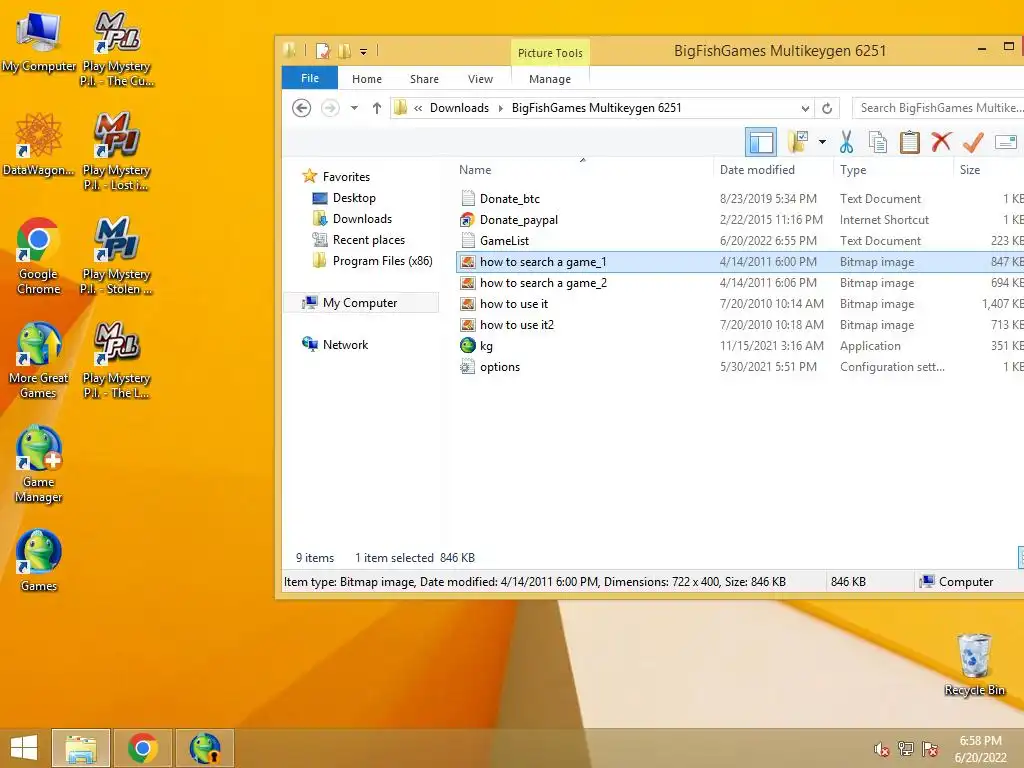Select Play Mystery P.I. - Stolen desktop shortcut
Viewport: 1024px width, 768px height.
116,255
